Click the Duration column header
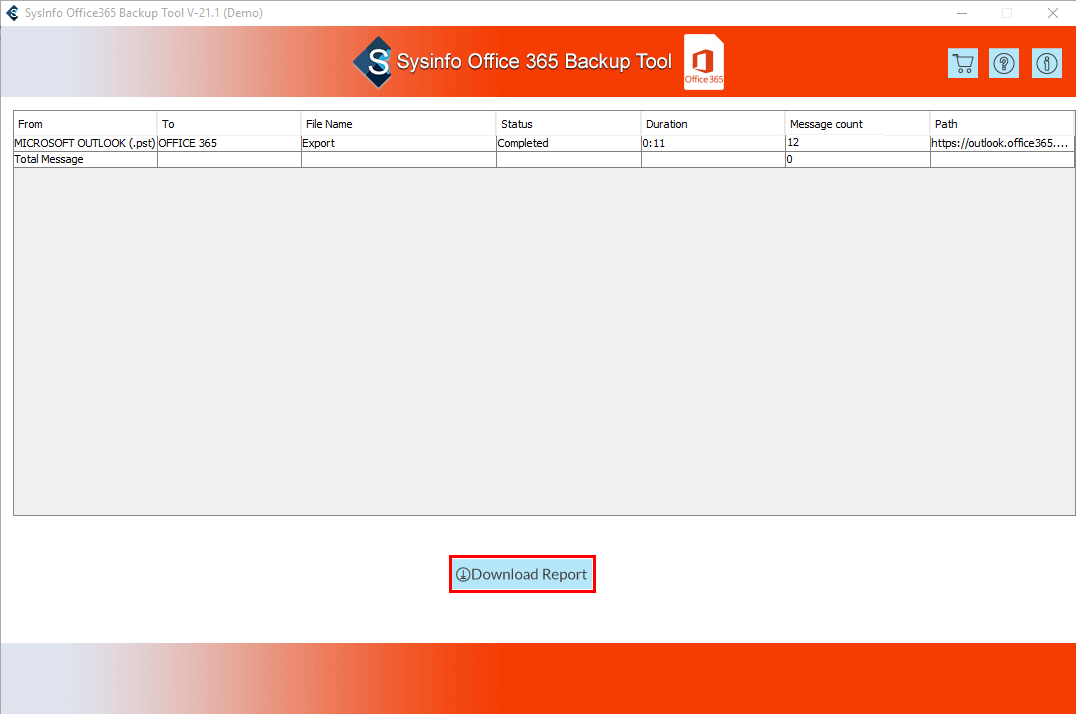This screenshot has width=1076, height=714. point(712,124)
